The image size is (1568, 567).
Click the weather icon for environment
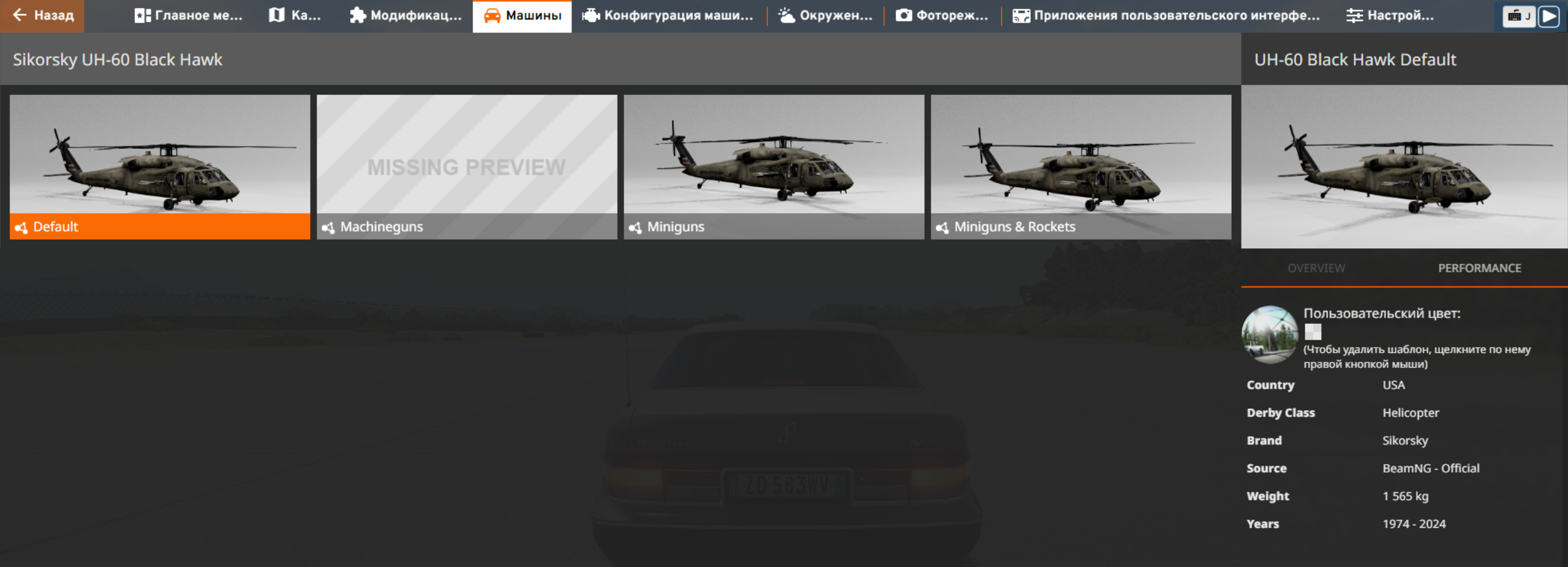[786, 15]
